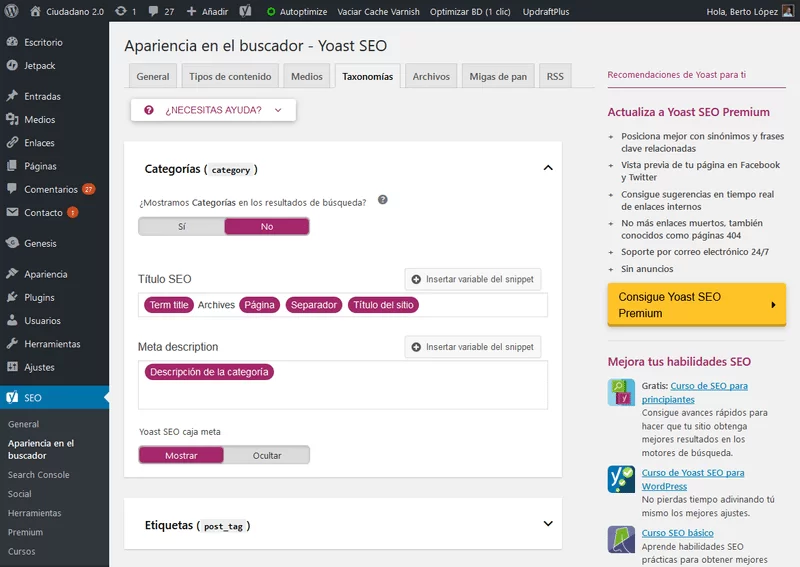
Task: Click the Apariencia paintbrush icon
Action: point(12,274)
